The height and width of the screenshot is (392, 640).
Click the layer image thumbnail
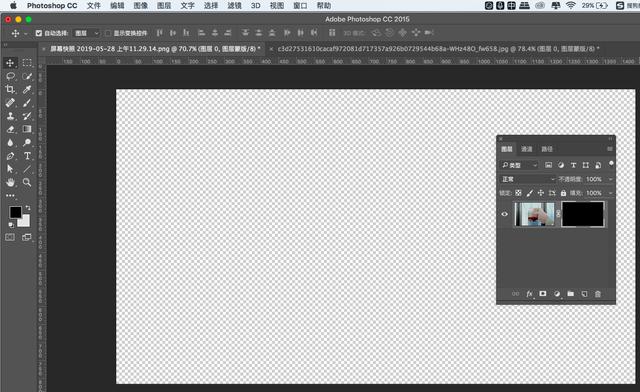[x=534, y=214]
